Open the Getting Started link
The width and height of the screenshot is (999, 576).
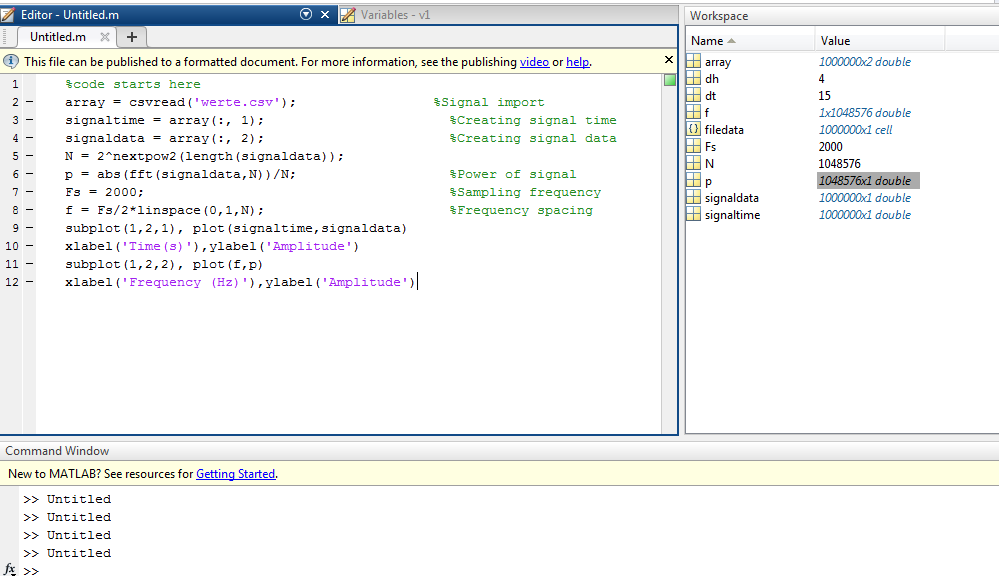click(x=235, y=474)
